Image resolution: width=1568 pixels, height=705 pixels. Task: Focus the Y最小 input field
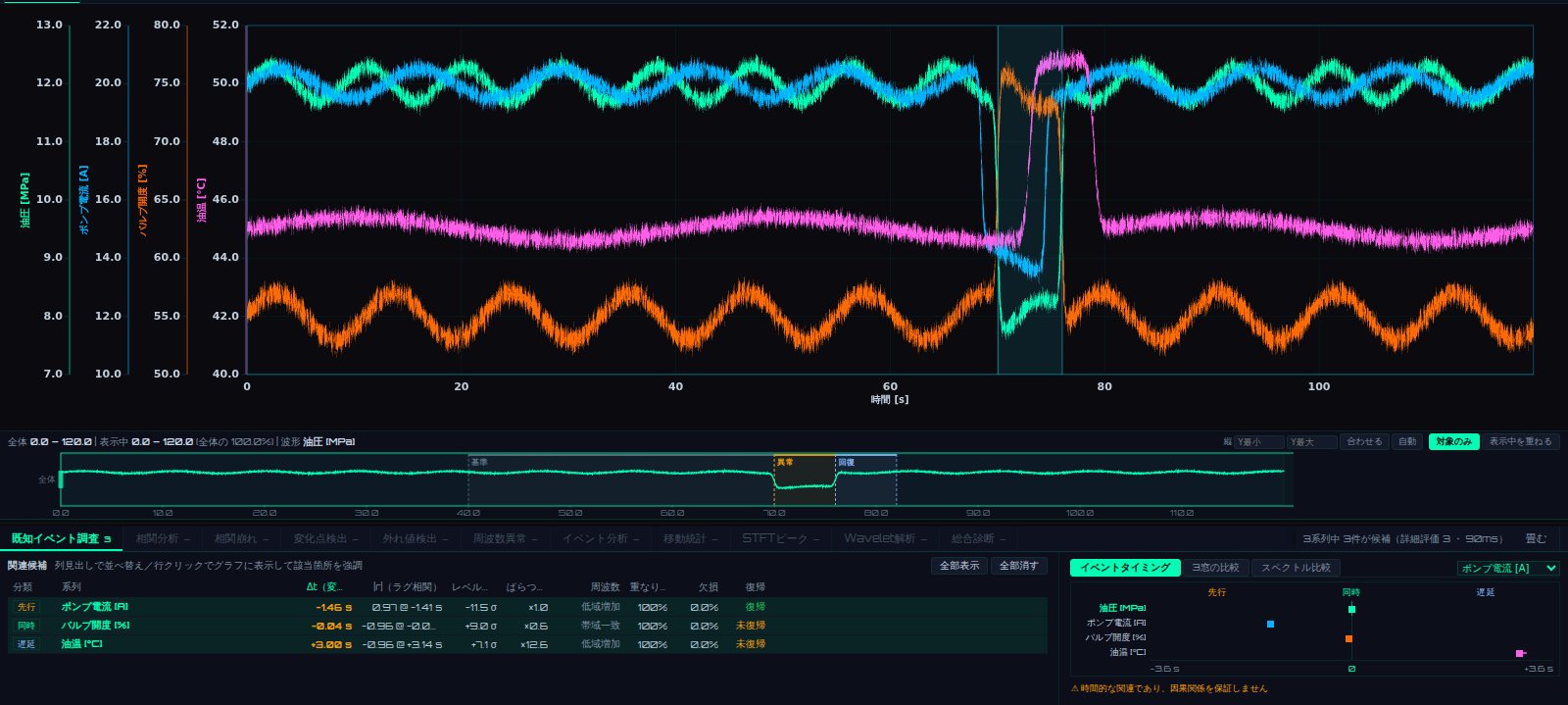coord(1259,442)
